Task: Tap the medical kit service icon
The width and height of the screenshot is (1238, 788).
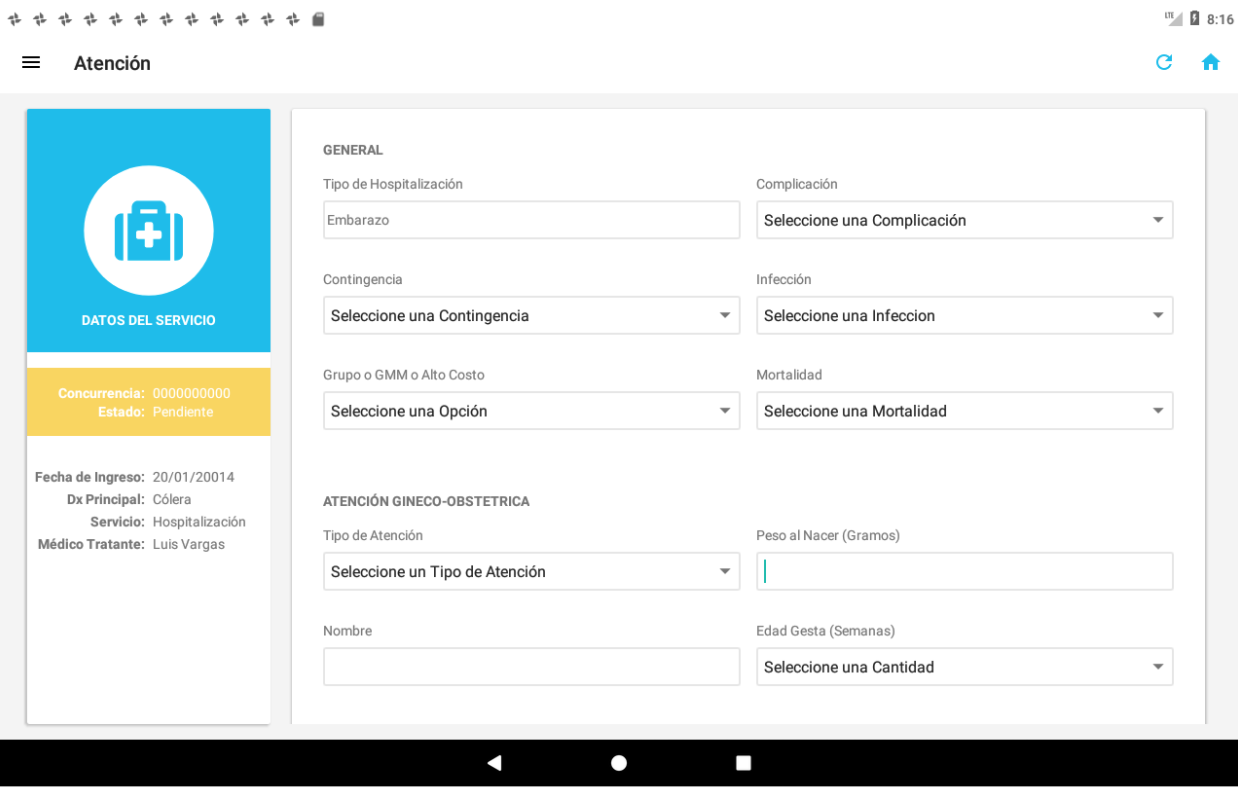Action: point(148,231)
